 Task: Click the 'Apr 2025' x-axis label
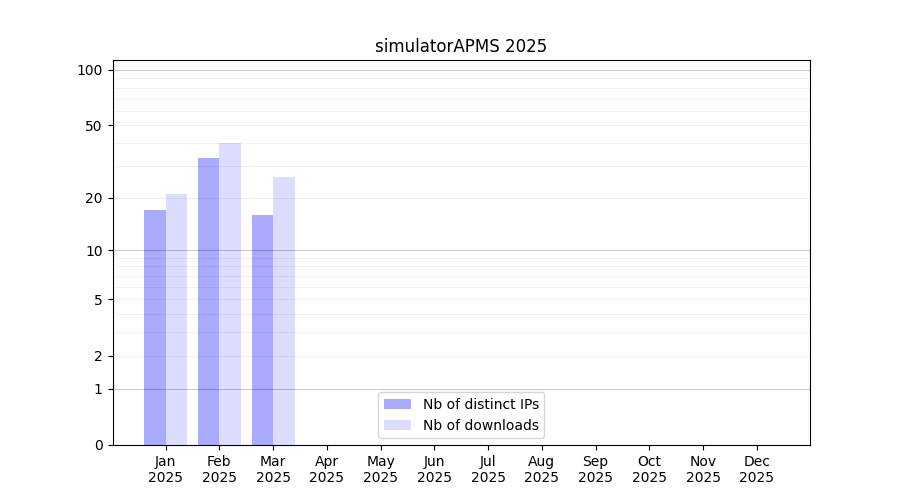327,469
